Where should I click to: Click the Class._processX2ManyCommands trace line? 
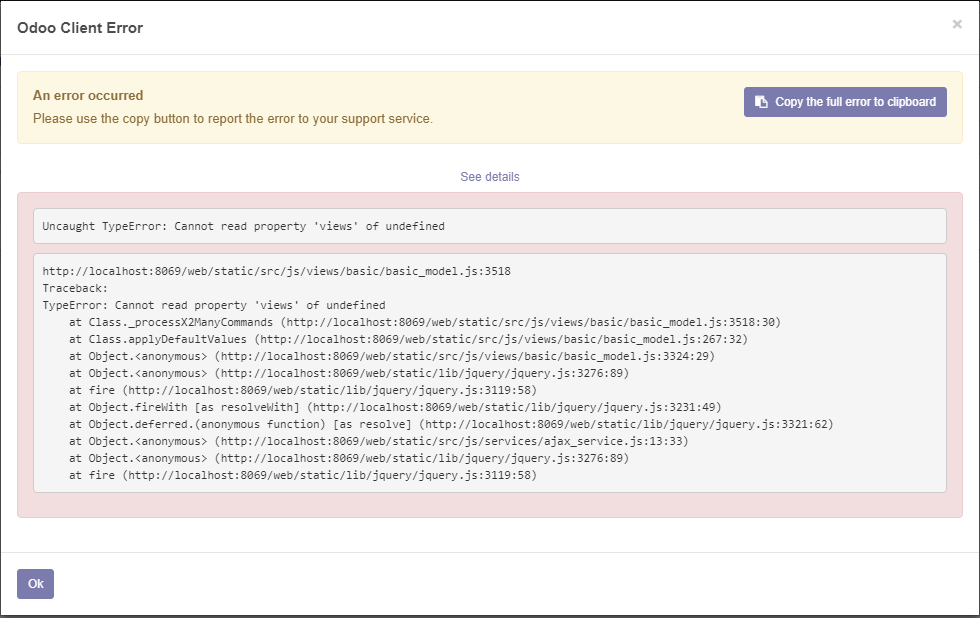point(424,322)
